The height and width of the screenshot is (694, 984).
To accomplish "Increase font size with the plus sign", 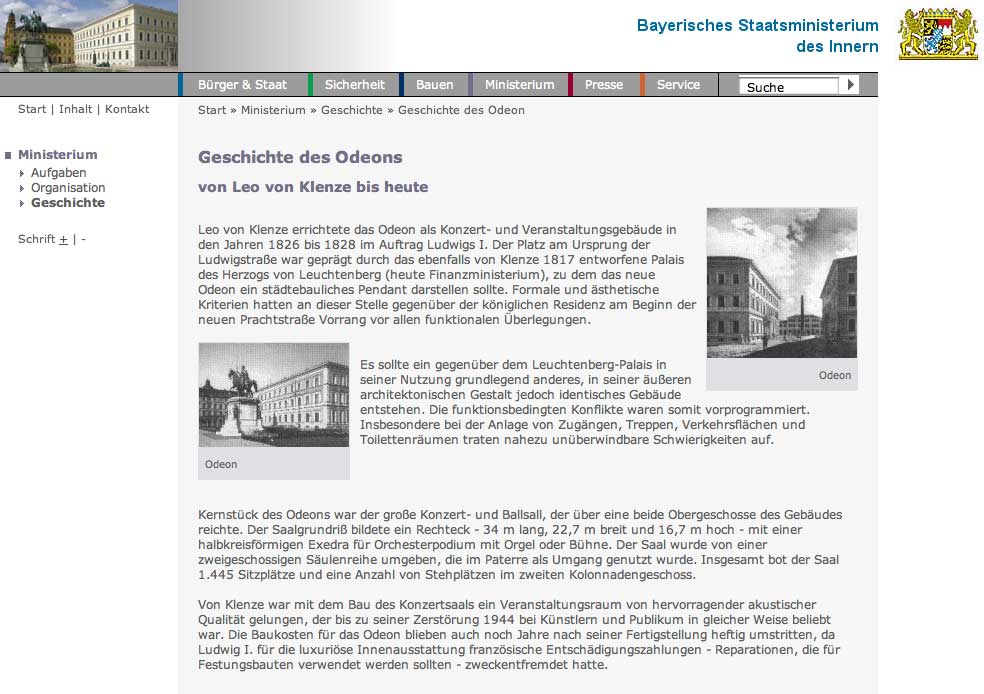I will (63, 240).
